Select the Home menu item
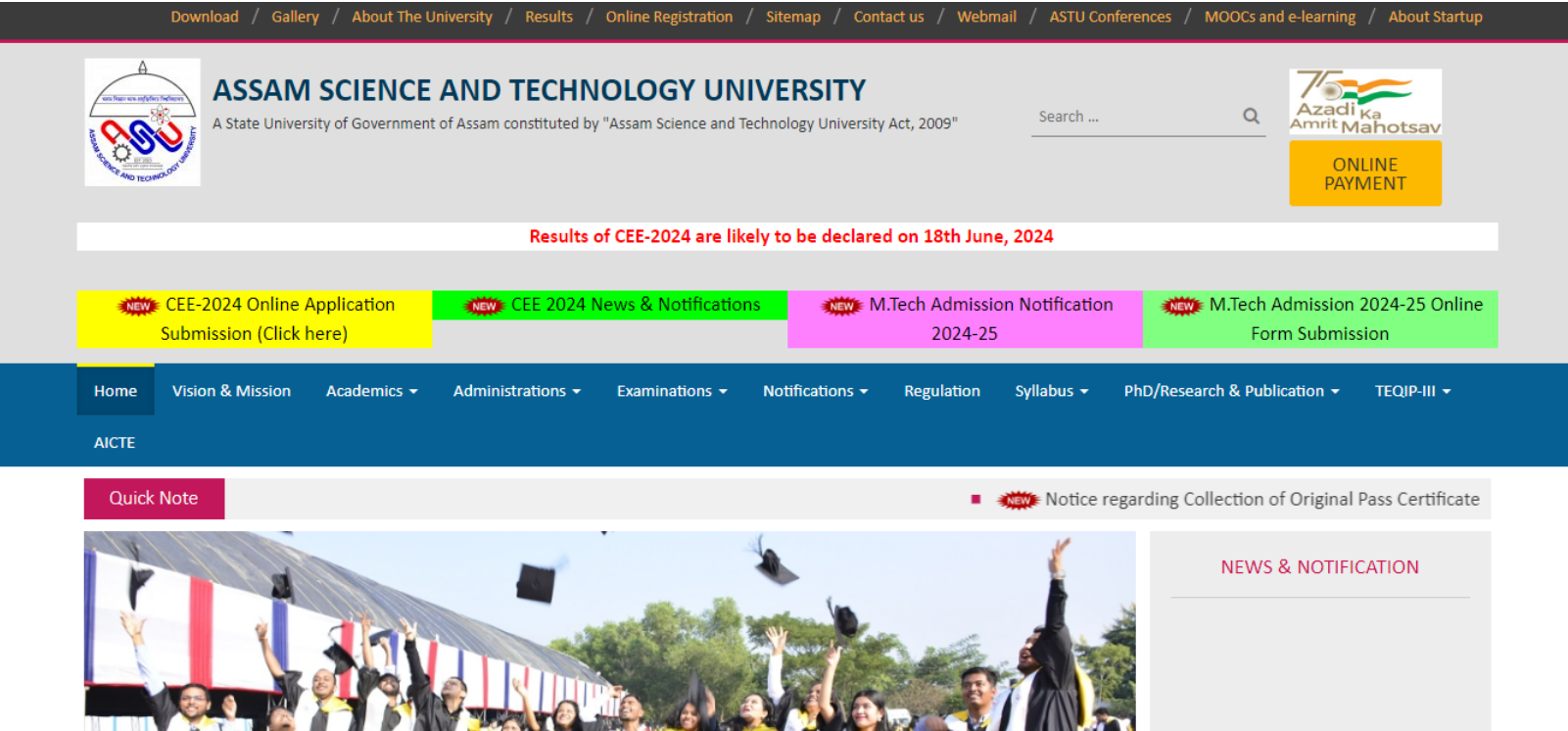Viewport: 1568px width, 731px height. coord(116,390)
